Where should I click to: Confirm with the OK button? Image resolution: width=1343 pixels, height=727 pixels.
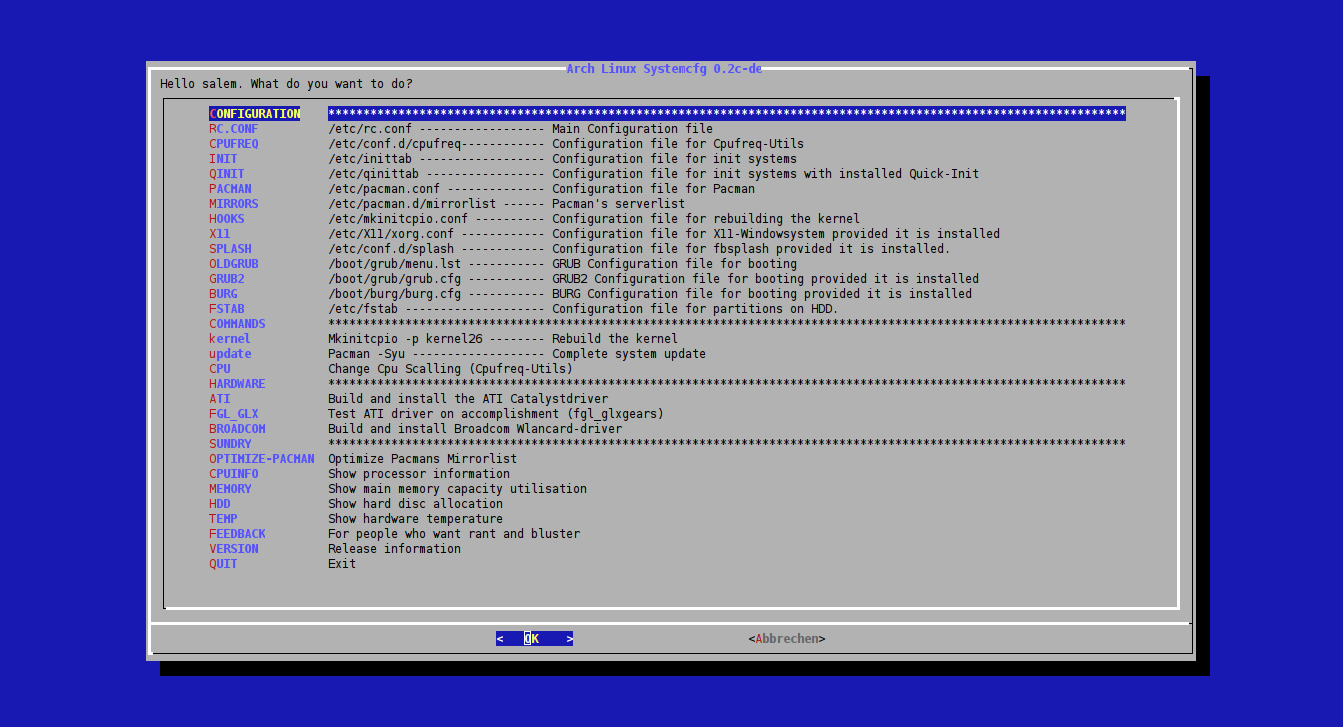coord(534,639)
